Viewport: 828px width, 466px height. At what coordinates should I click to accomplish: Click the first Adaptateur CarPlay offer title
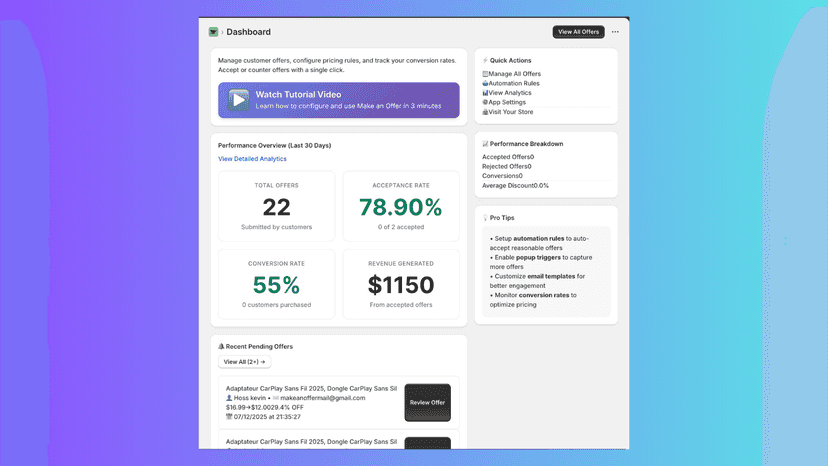click(x=311, y=388)
